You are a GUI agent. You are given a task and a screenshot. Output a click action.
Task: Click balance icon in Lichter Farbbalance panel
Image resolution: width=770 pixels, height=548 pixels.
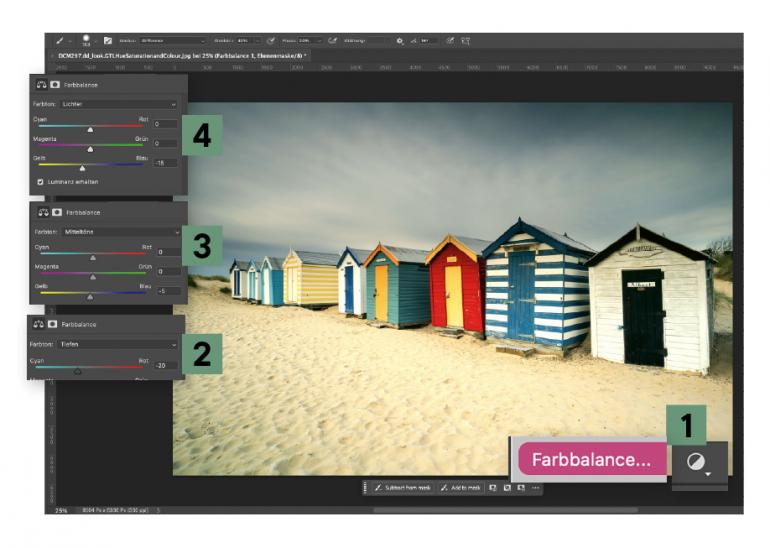point(42,85)
